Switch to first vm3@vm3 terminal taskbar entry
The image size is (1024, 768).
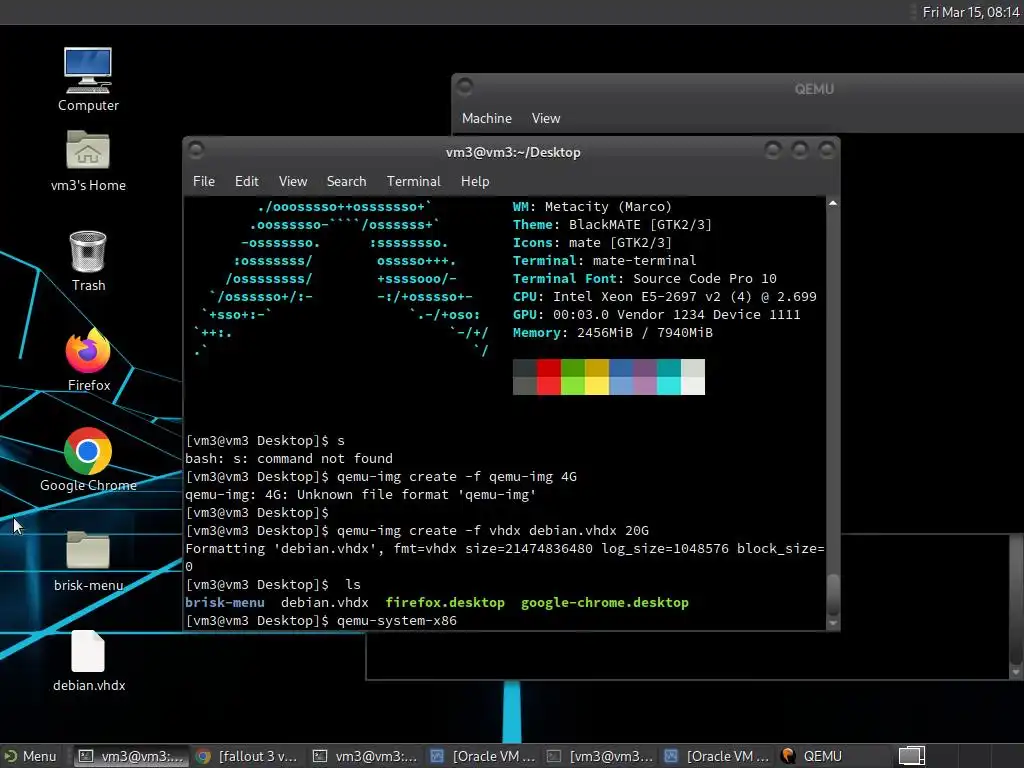tap(131, 756)
